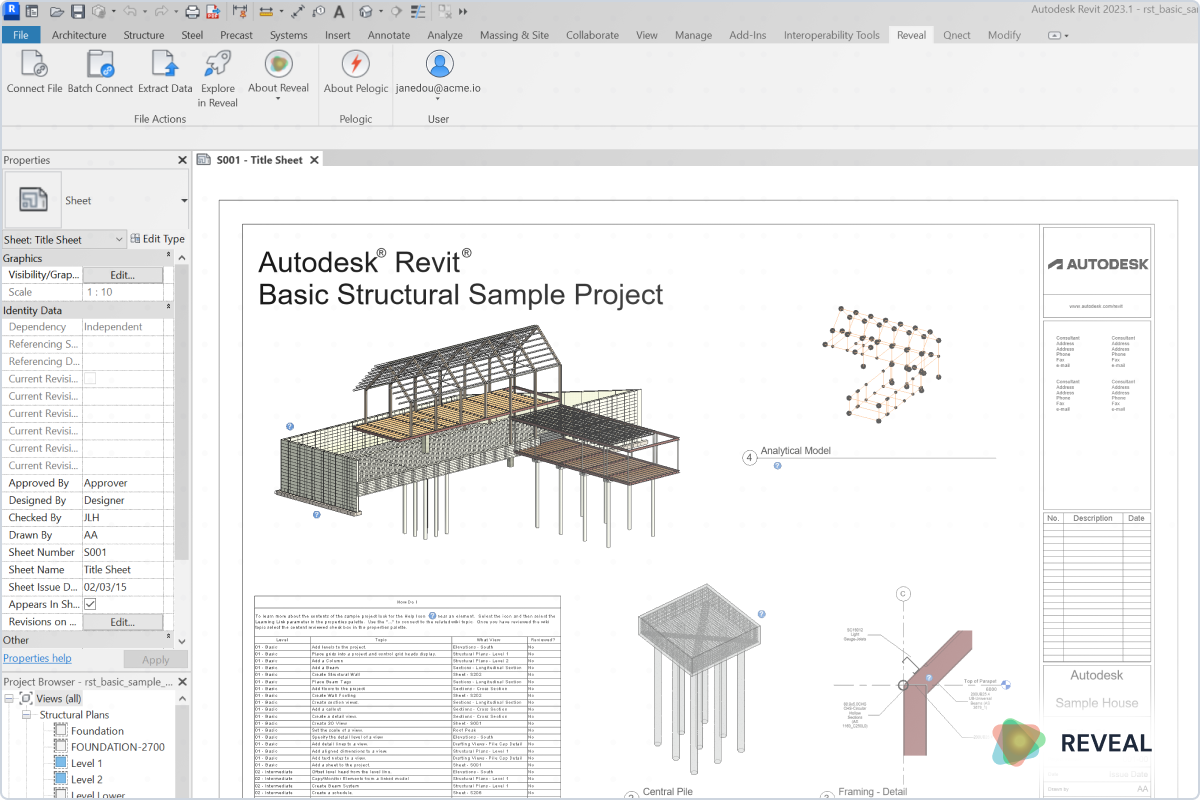
Task: Open the Sheet type selector dropdown arrow
Action: 184,200
